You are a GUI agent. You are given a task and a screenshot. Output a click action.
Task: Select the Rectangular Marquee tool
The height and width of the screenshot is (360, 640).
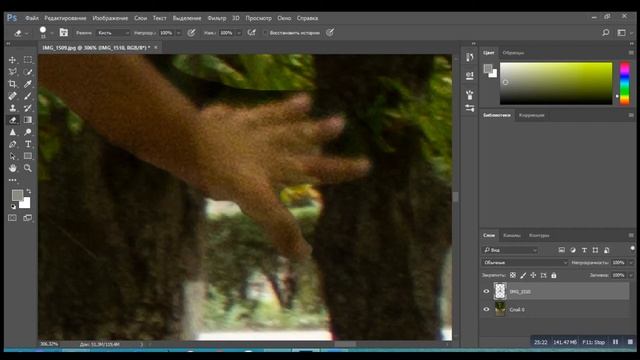coord(28,60)
